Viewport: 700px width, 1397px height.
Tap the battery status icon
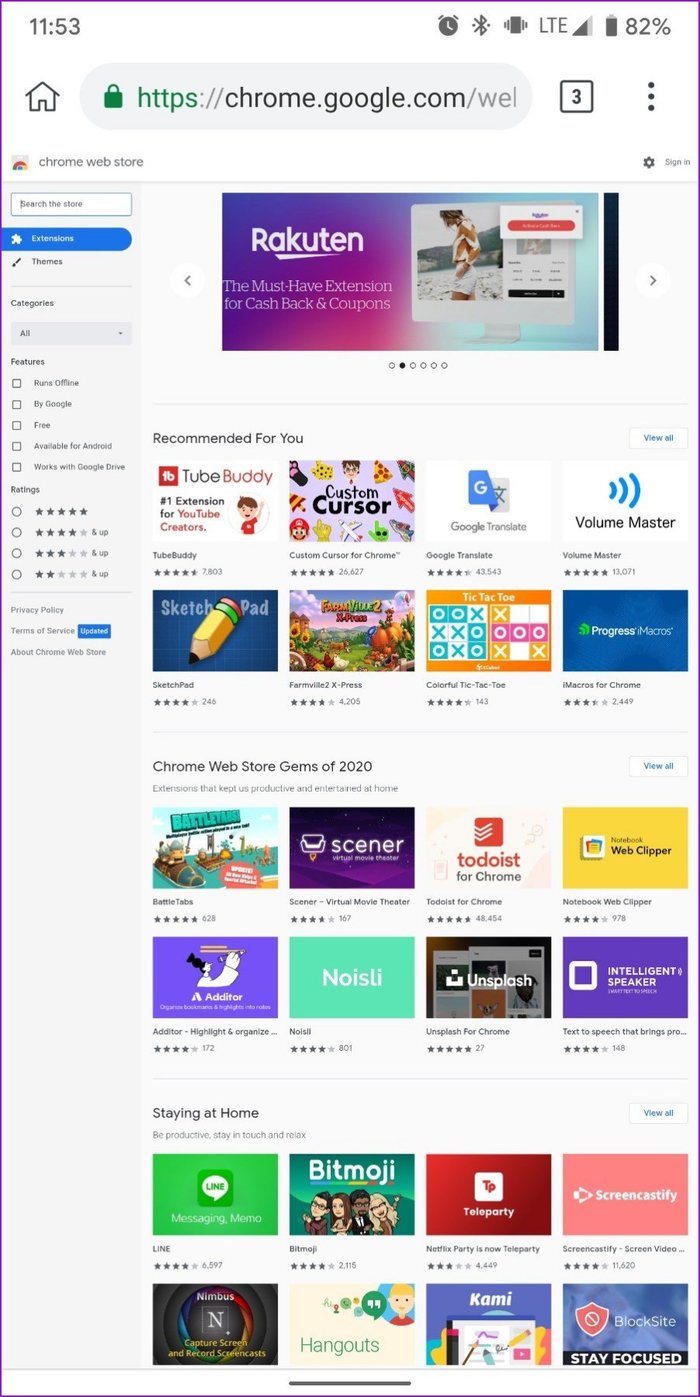[x=611, y=27]
